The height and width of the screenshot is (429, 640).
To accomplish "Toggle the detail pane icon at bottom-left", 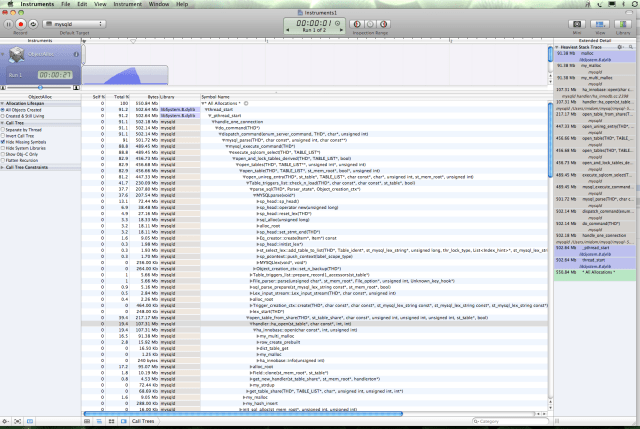I will tap(30, 421).
